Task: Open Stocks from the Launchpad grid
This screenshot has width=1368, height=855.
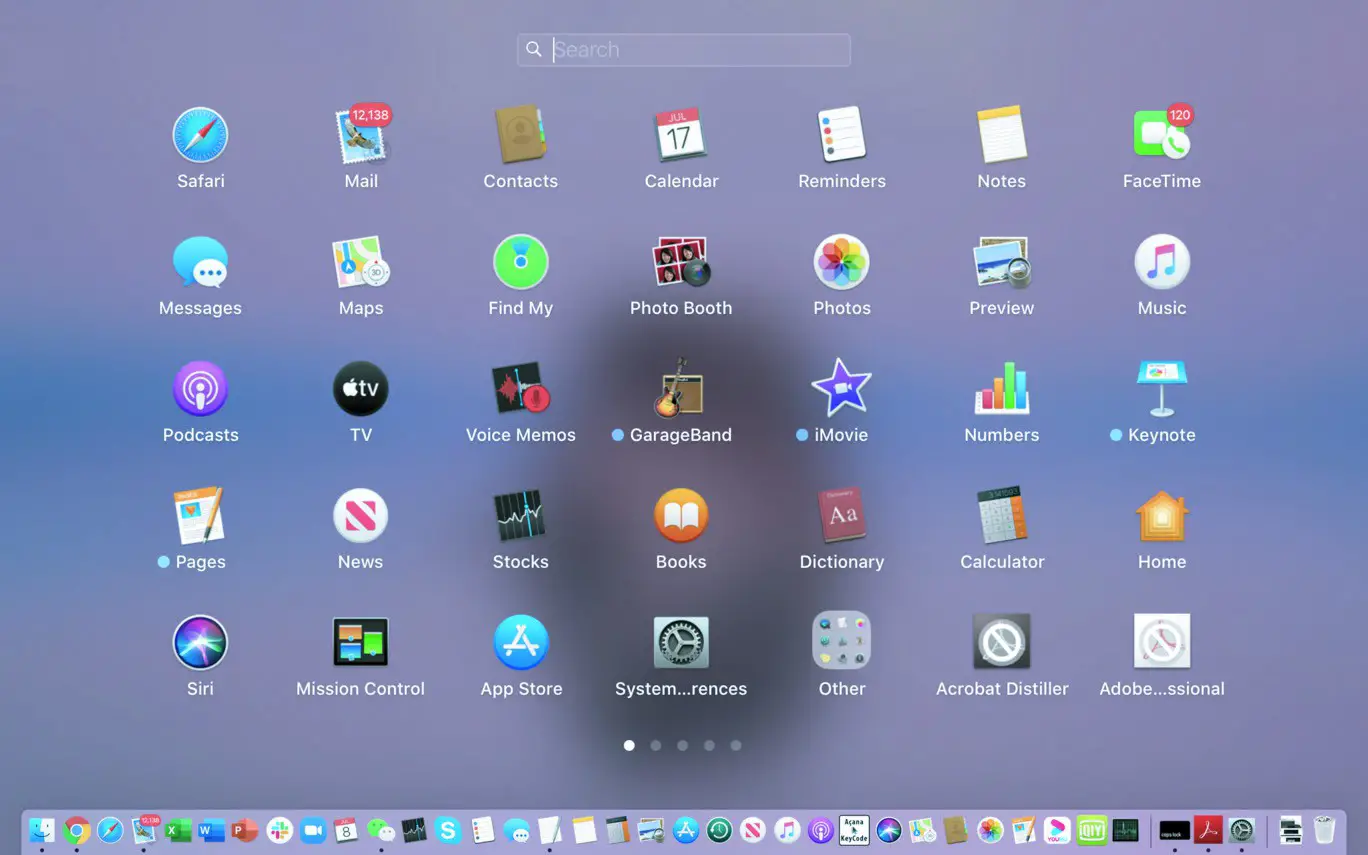Action: click(x=521, y=516)
